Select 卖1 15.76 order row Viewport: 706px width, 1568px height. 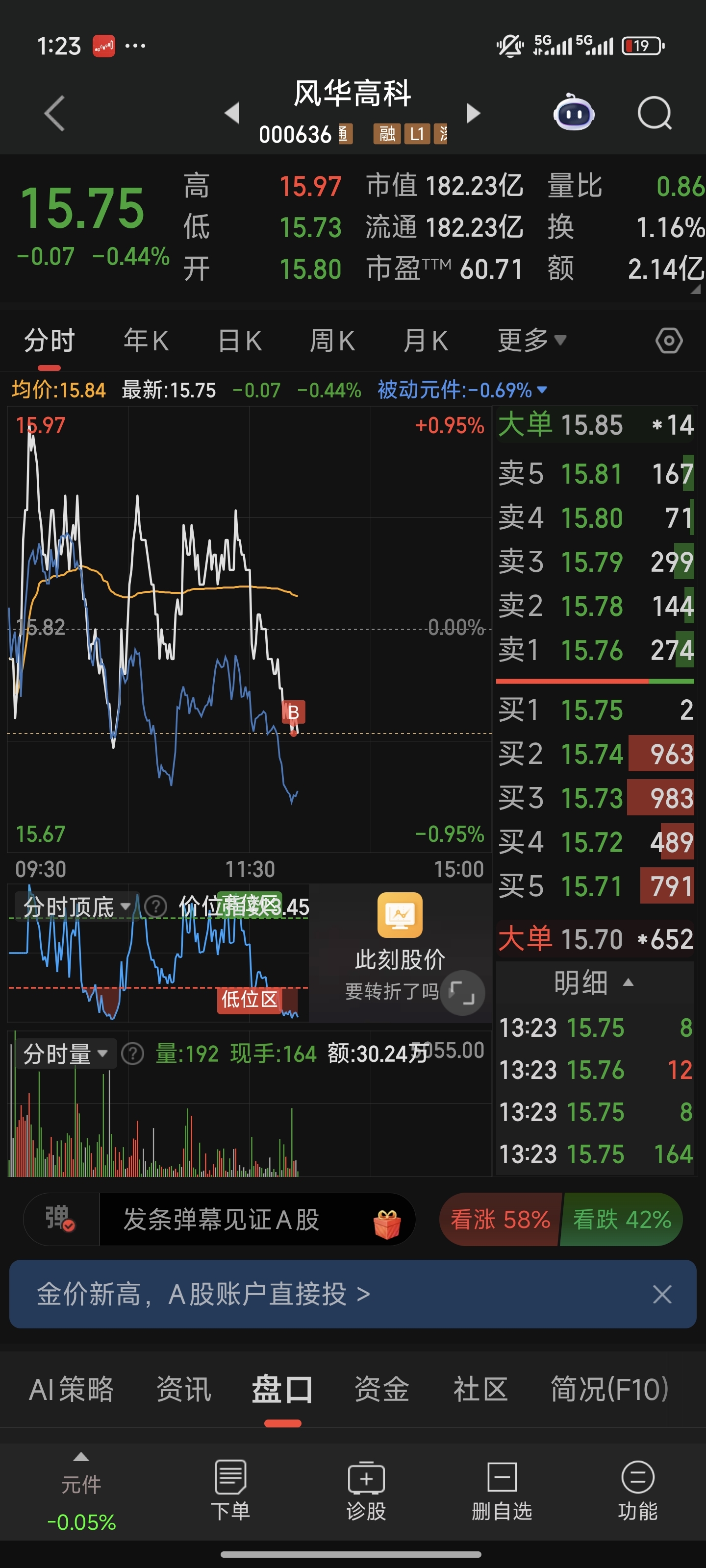pos(595,650)
